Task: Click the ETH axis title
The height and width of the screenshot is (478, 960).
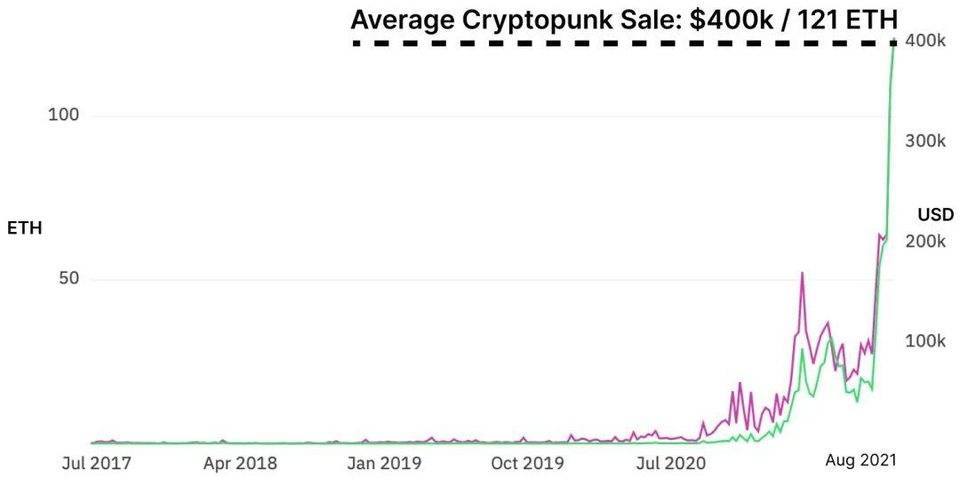Action: coord(24,228)
